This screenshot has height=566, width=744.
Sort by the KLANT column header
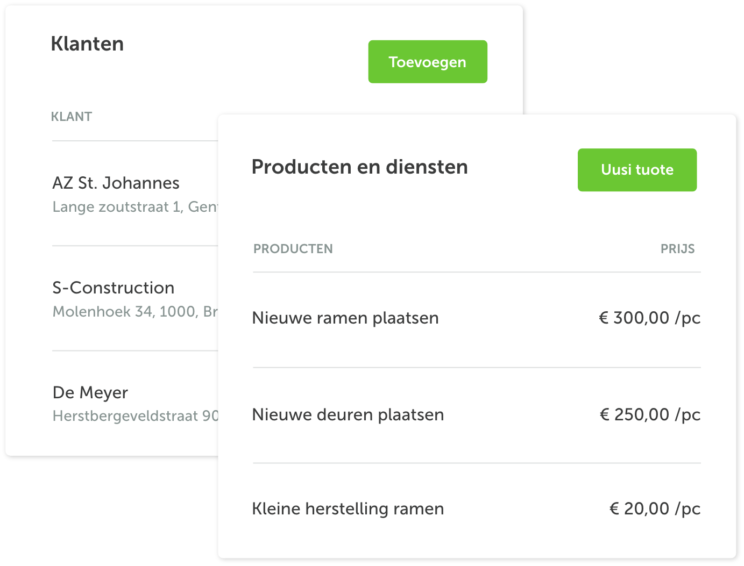72,117
